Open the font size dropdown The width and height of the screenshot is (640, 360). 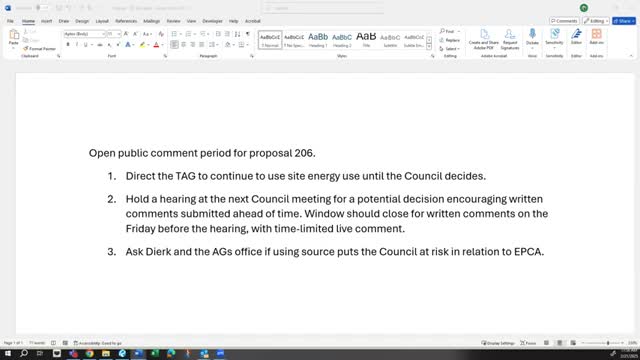click(x=118, y=34)
